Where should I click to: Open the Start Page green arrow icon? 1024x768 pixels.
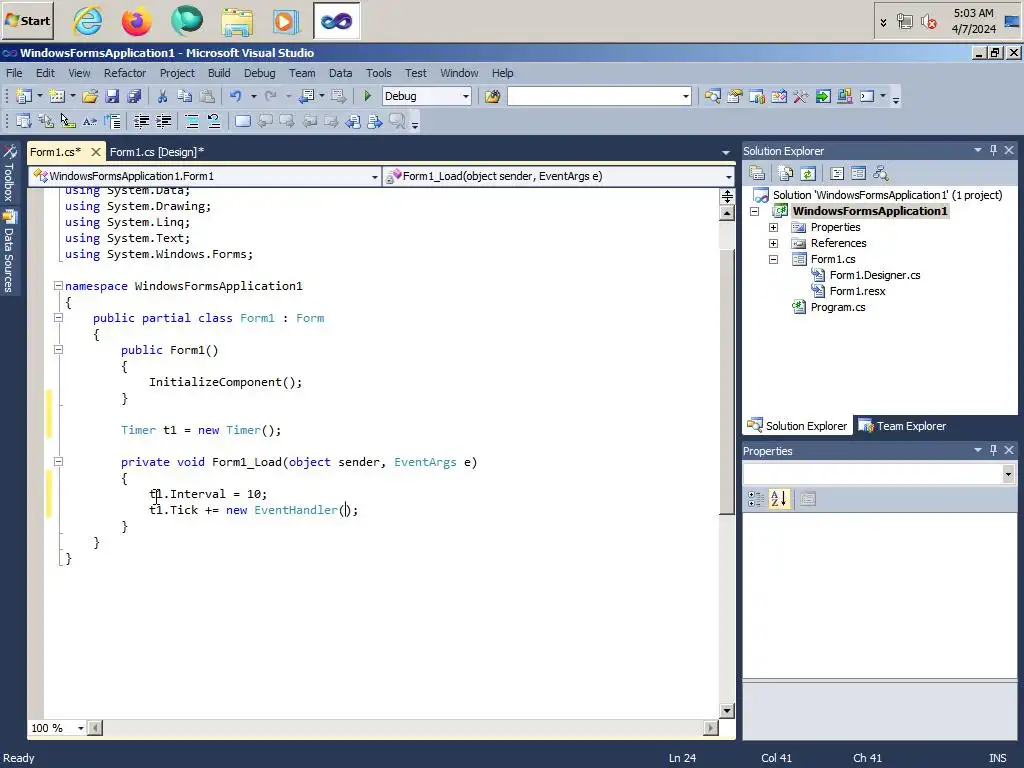pos(823,97)
